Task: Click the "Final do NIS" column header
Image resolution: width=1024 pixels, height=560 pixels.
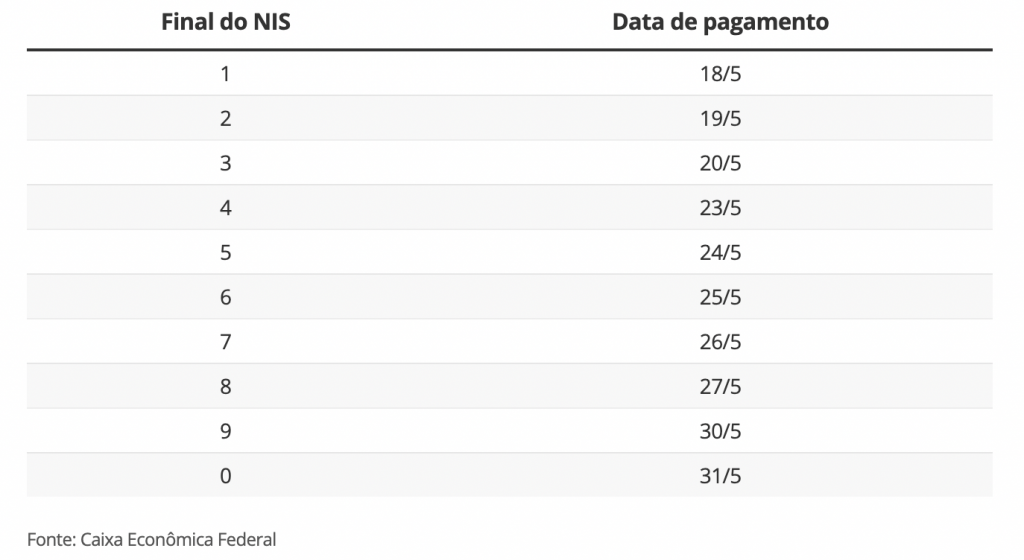Action: click(x=225, y=22)
